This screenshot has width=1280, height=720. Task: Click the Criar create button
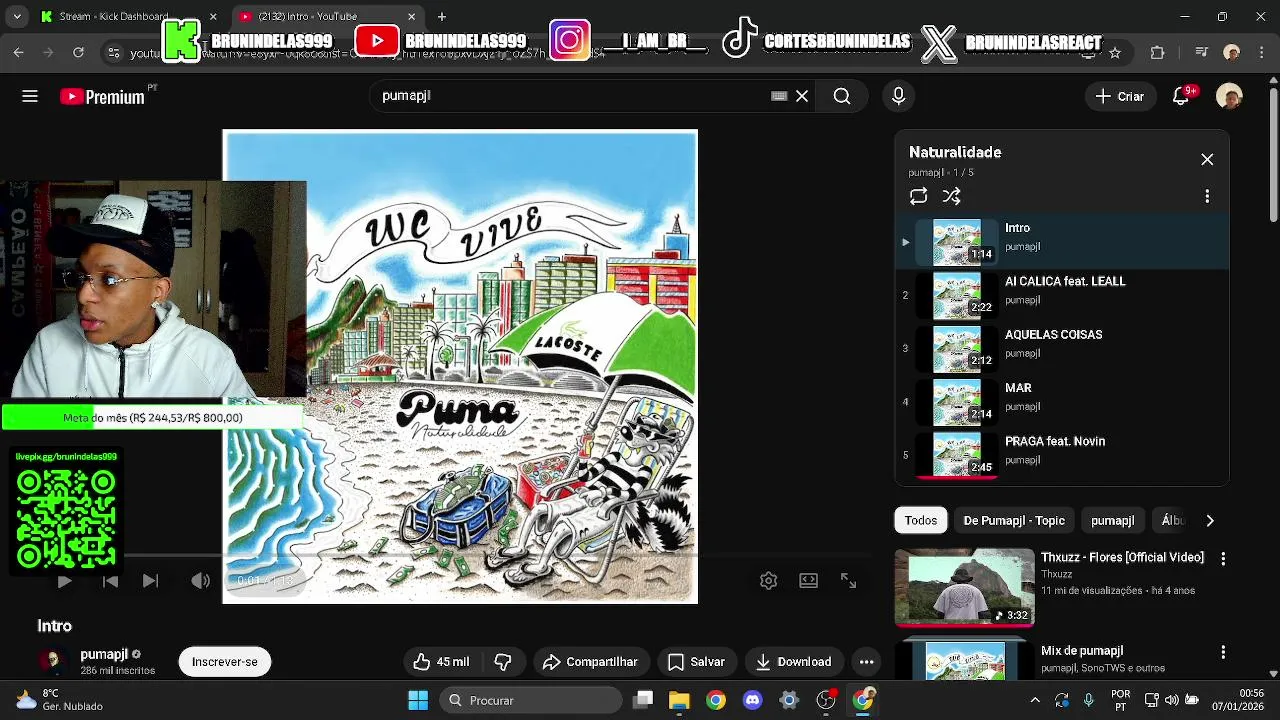point(1119,96)
